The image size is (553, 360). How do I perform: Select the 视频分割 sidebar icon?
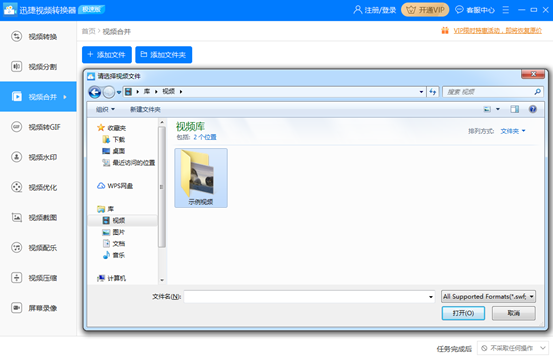(16, 66)
